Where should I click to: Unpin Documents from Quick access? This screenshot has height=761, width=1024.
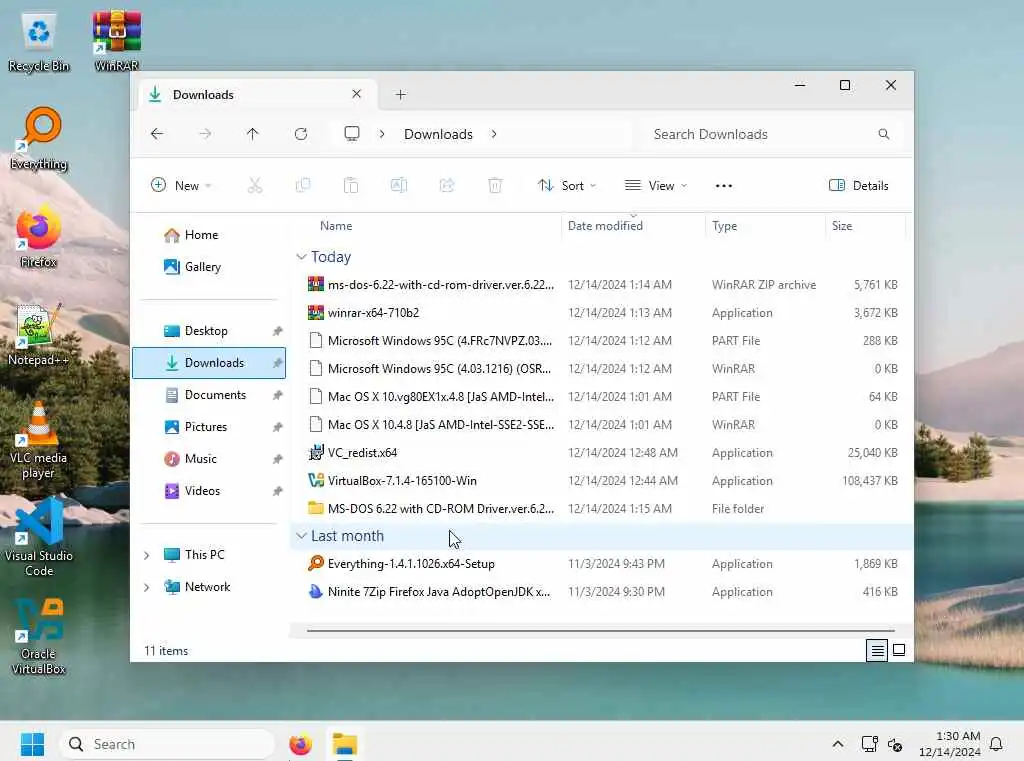[278, 395]
